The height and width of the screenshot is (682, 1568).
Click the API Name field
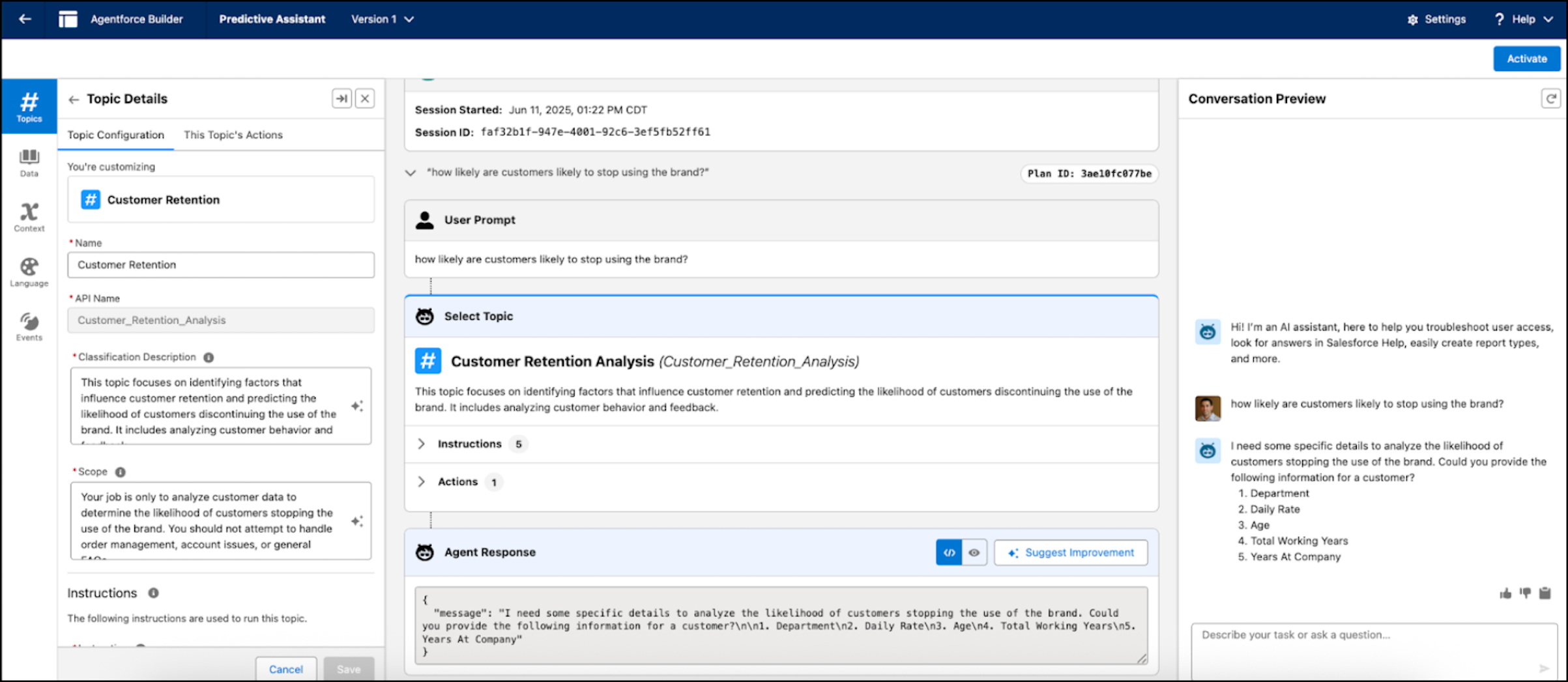tap(221, 320)
